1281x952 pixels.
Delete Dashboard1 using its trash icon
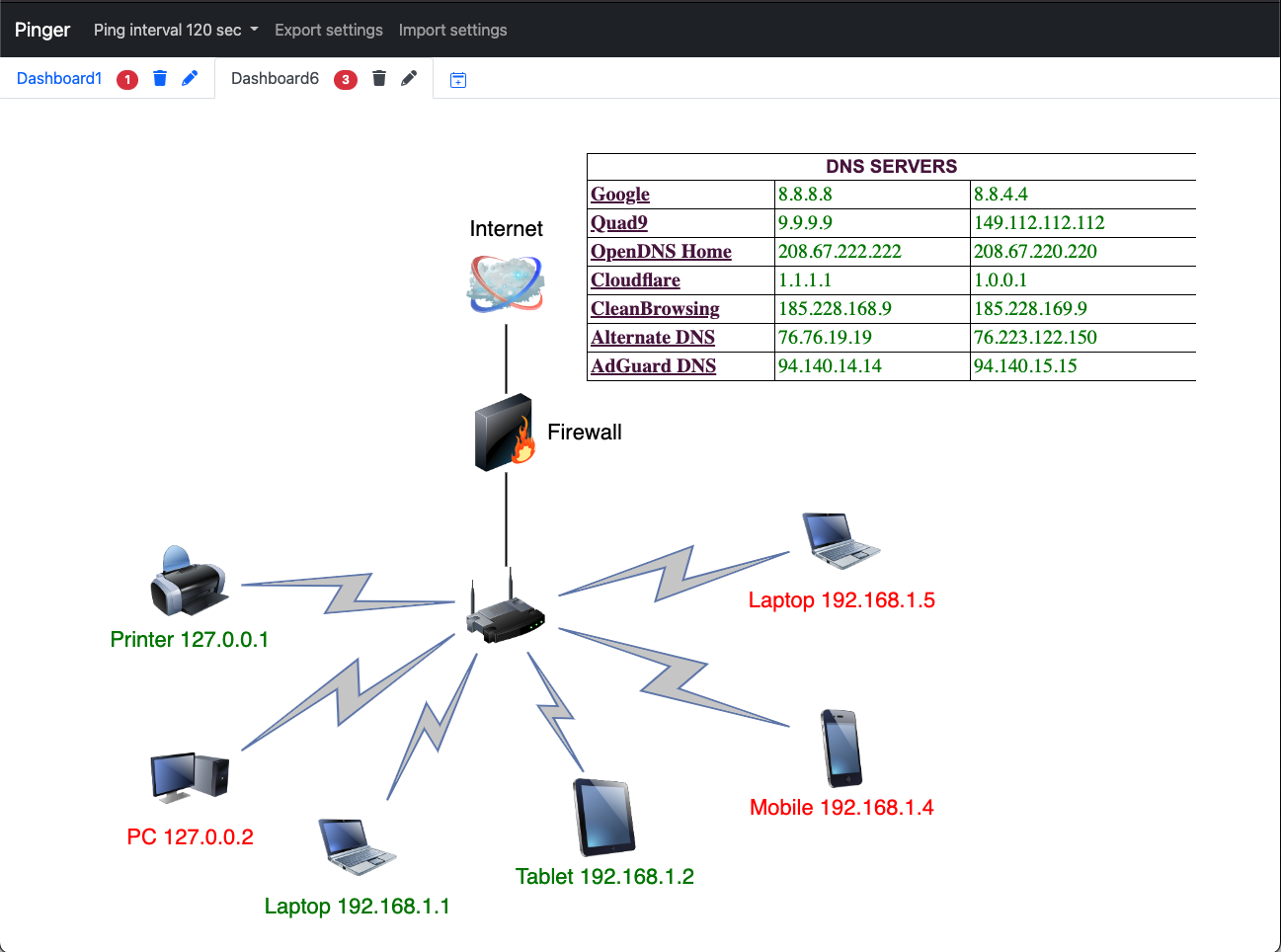click(x=160, y=79)
